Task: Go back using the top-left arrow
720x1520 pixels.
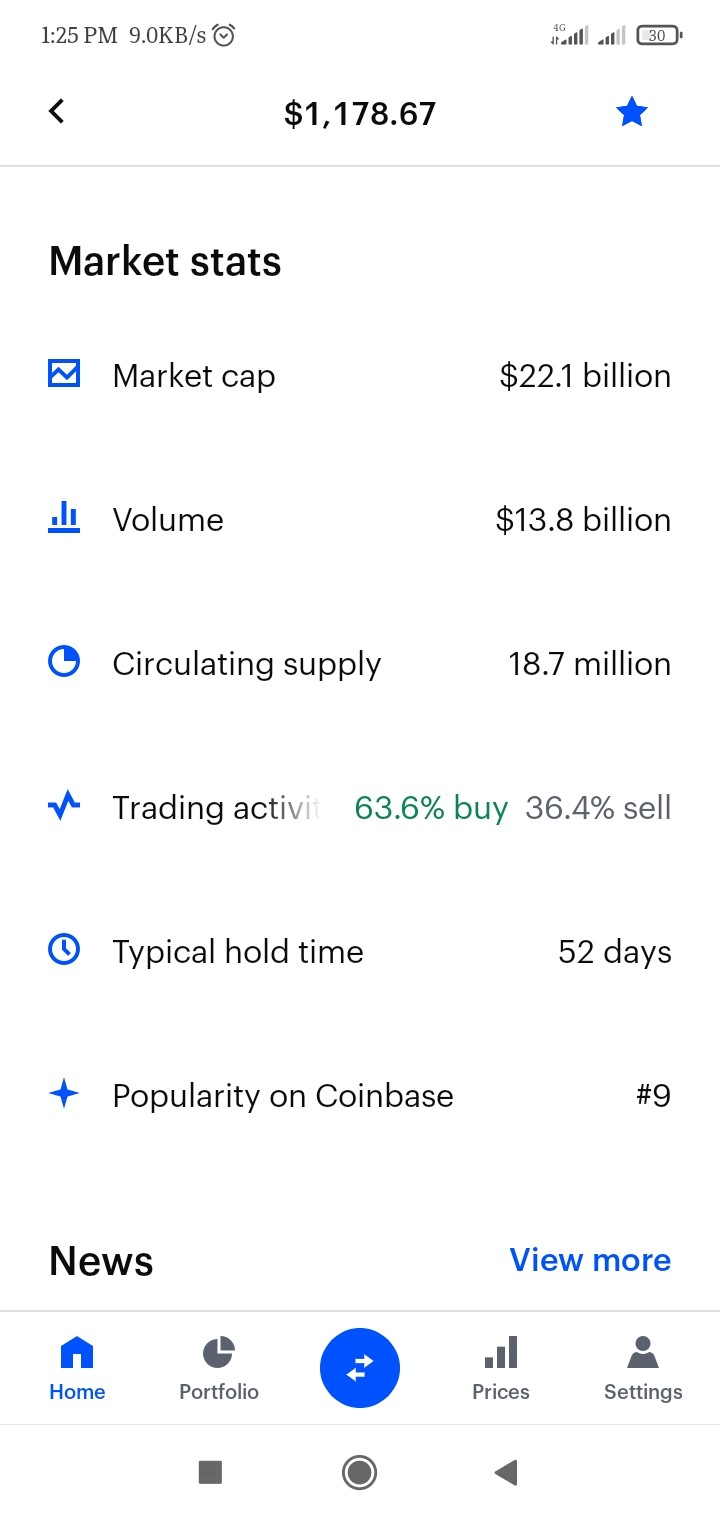Action: point(57,111)
